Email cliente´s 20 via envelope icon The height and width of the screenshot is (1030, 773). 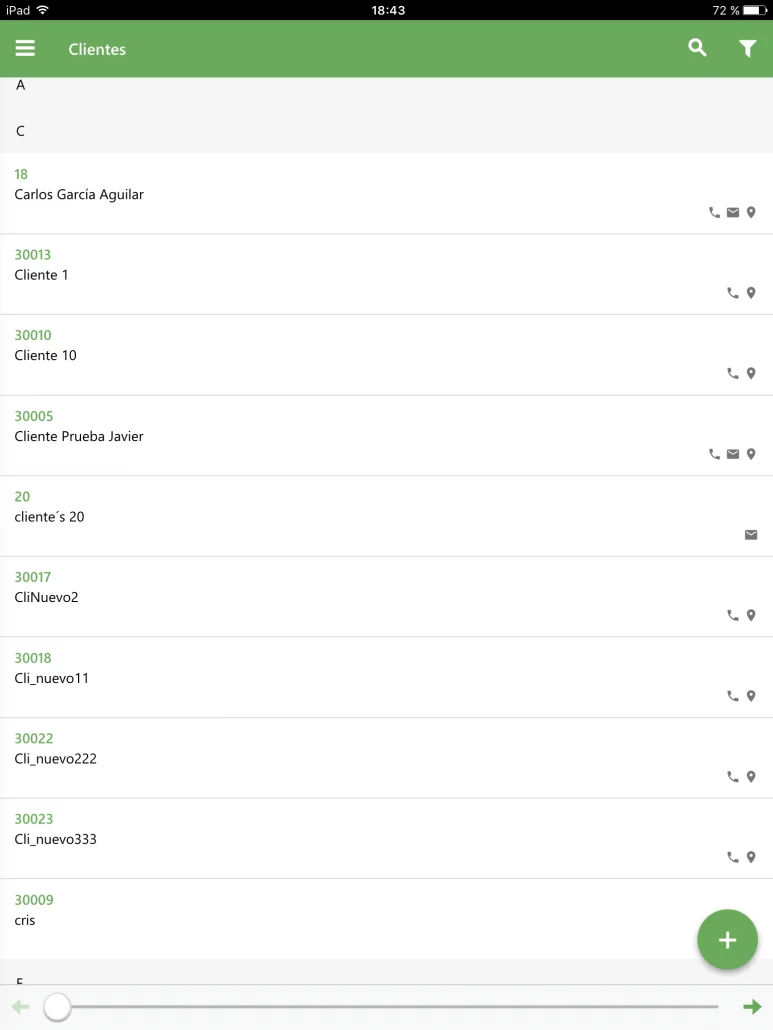pyautogui.click(x=751, y=535)
